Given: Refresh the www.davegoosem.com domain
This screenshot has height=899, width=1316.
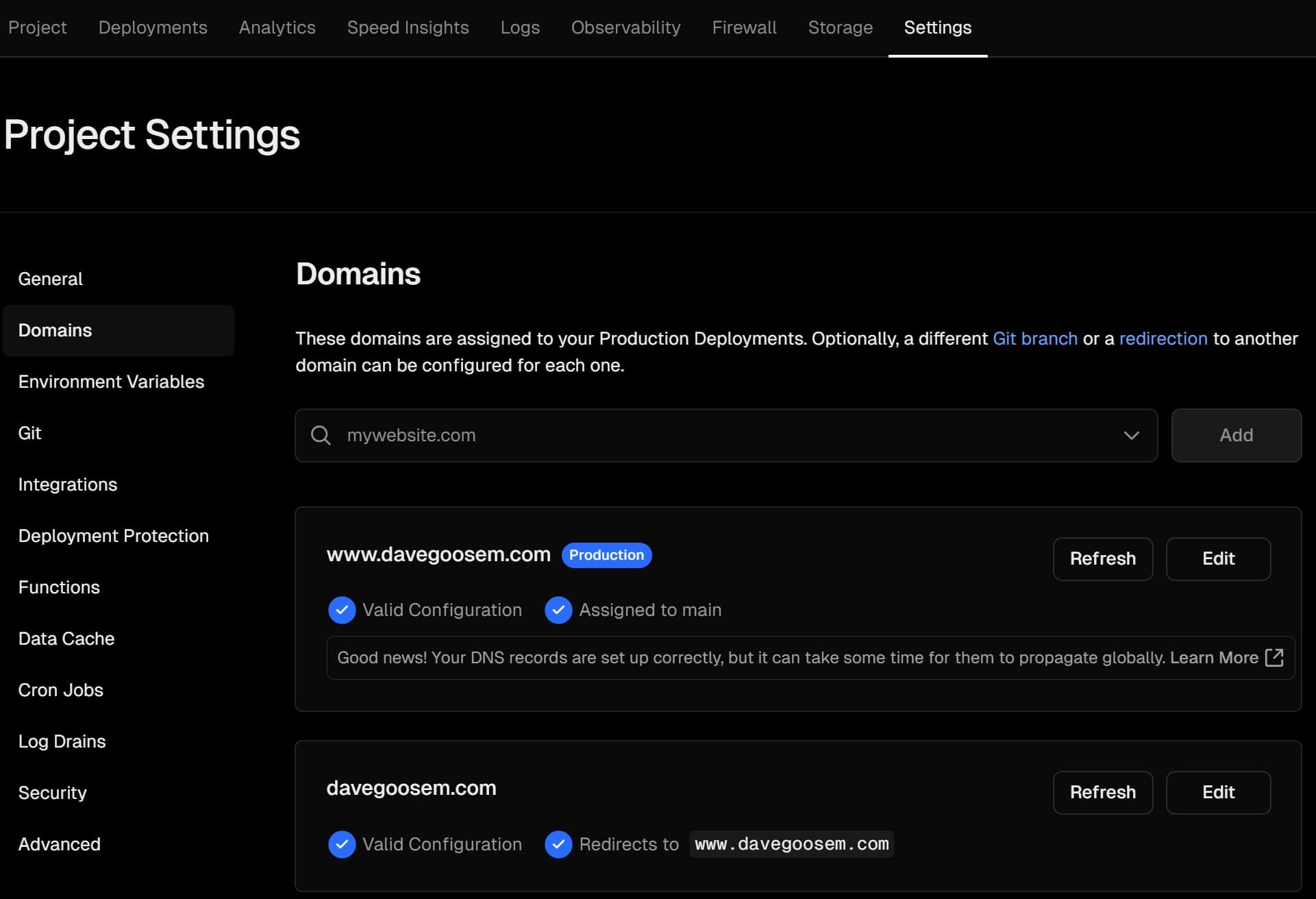Looking at the screenshot, I should pyautogui.click(x=1102, y=558).
